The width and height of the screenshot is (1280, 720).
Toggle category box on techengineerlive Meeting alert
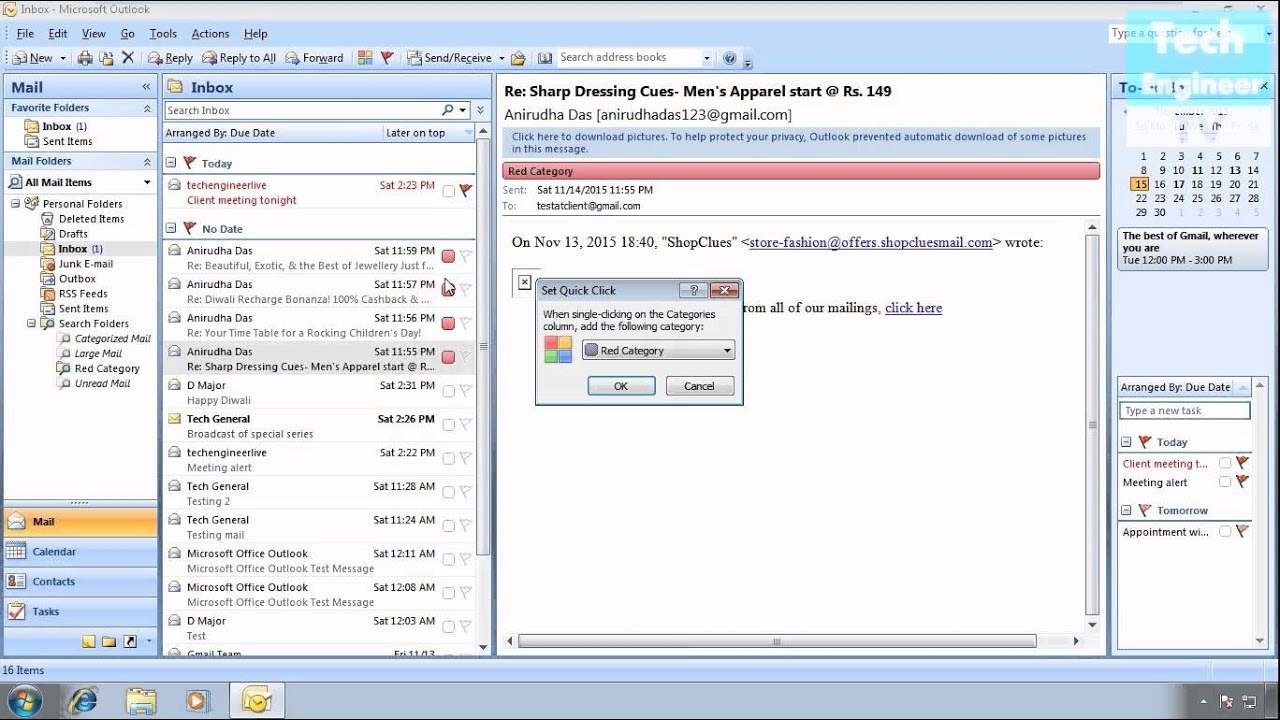coord(448,458)
